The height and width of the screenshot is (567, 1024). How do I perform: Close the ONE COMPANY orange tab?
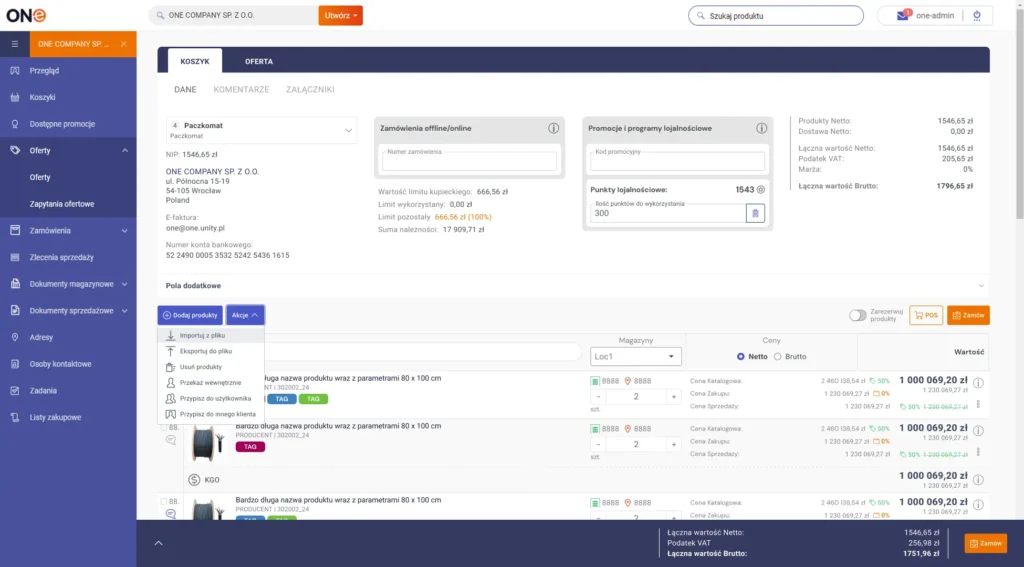(123, 44)
